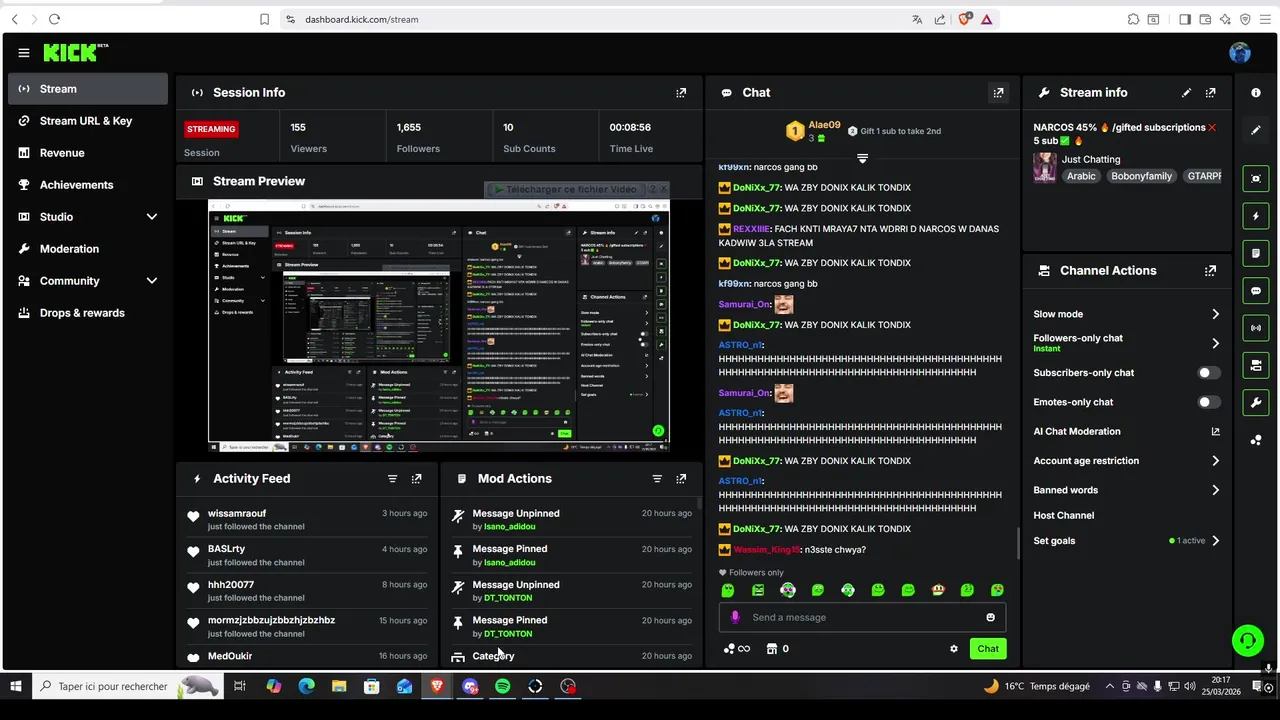Toggle Channel Actions panel icon in right sidebar
Screen dimensions: 1280x720
[x=1256, y=365]
